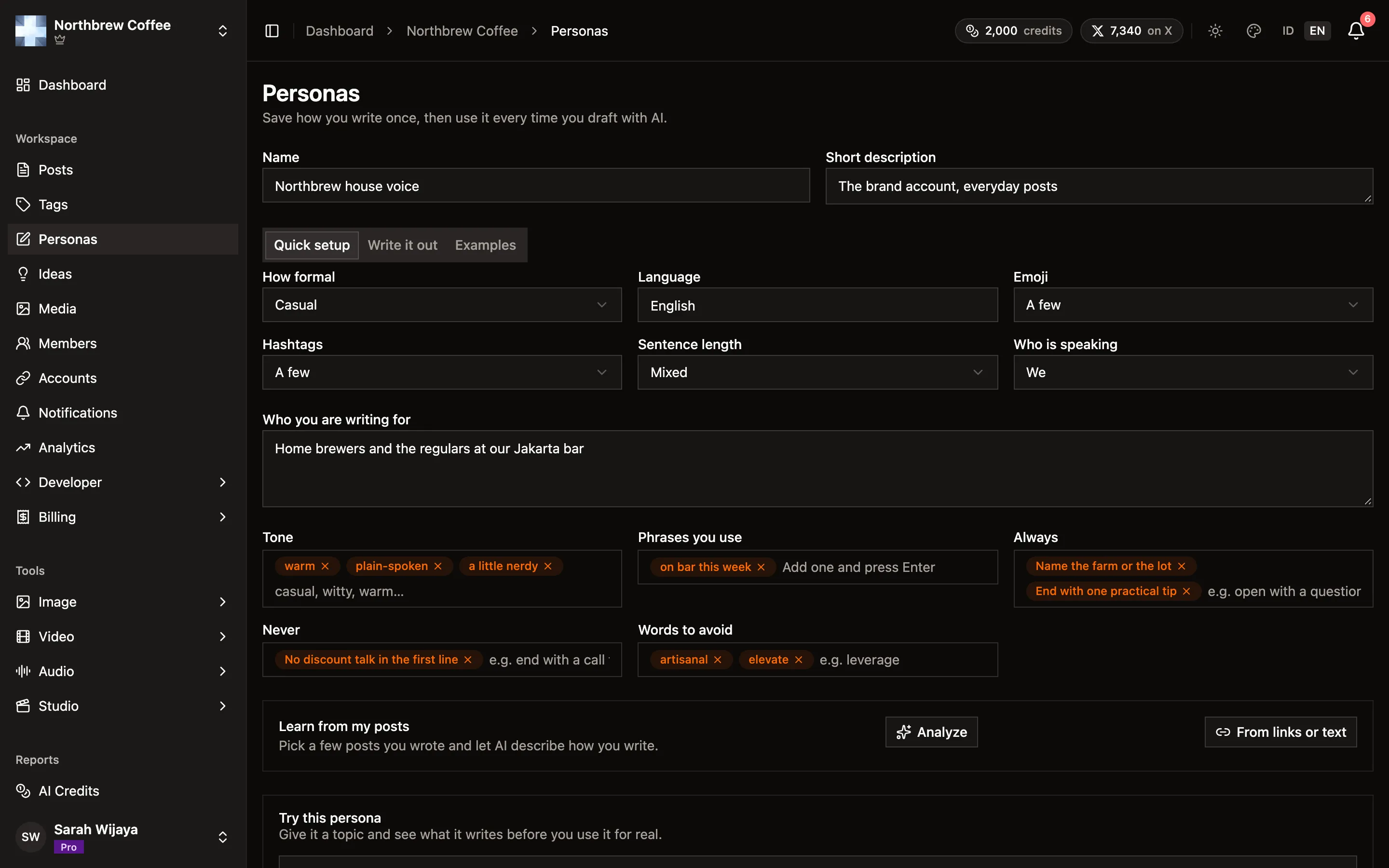
Task: Open the Emoji dropdown
Action: click(1193, 305)
